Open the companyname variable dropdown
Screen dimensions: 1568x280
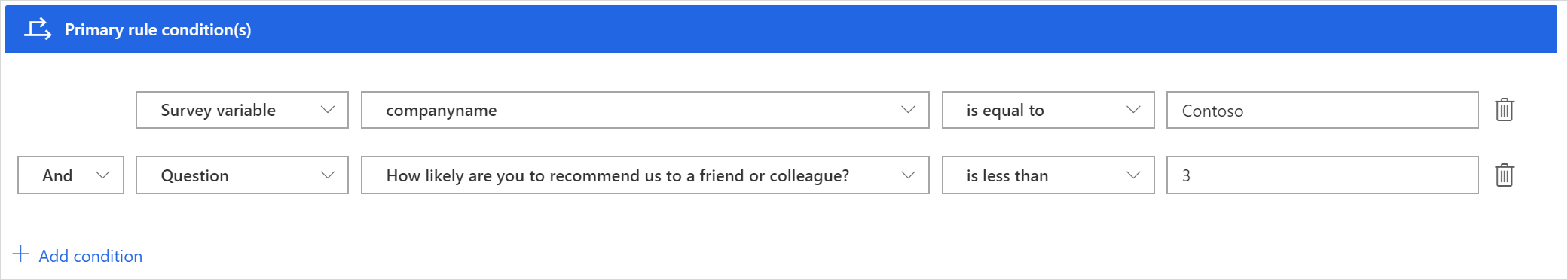coord(645,110)
